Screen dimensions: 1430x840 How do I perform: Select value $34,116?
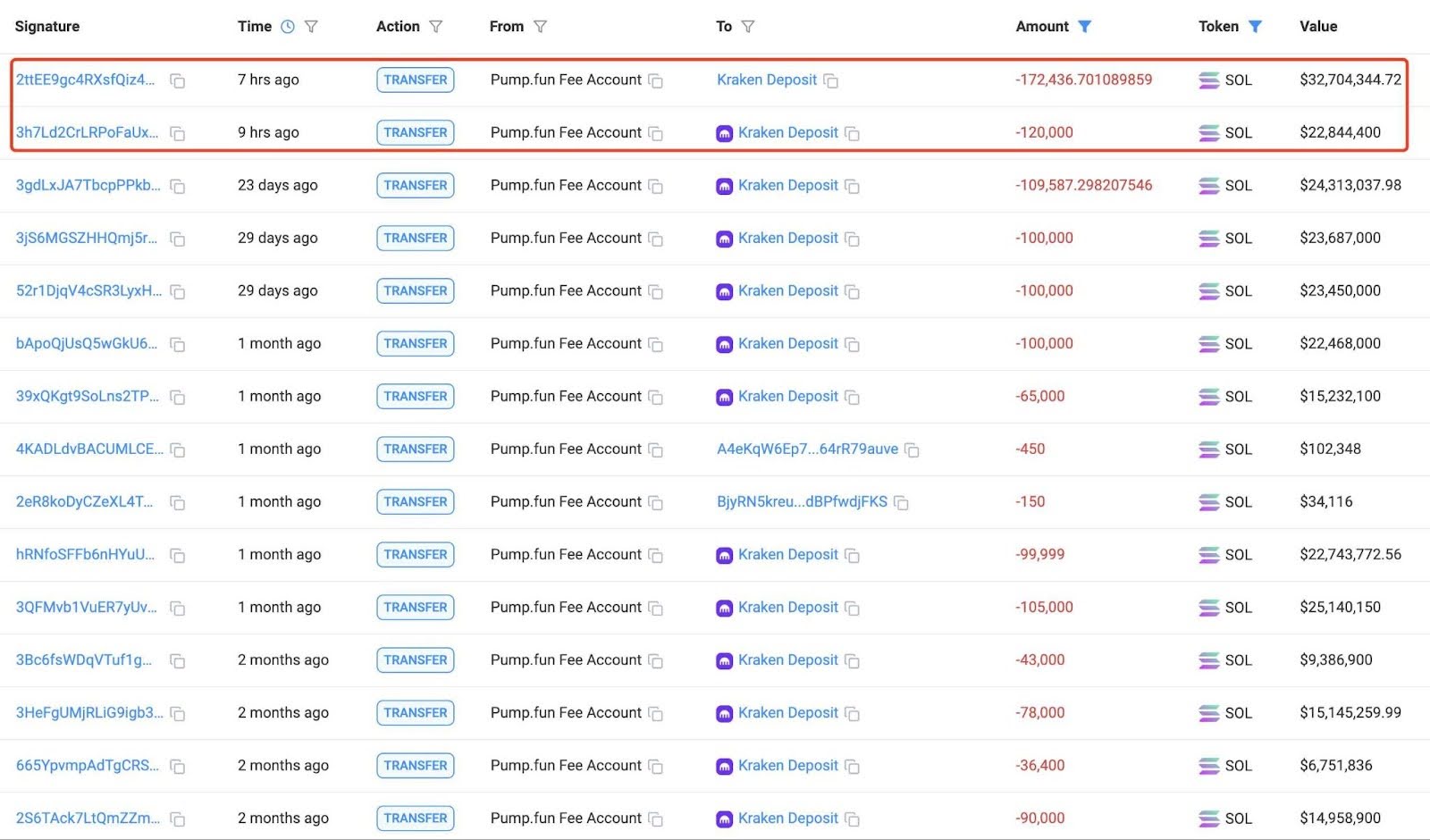pyautogui.click(x=1325, y=501)
